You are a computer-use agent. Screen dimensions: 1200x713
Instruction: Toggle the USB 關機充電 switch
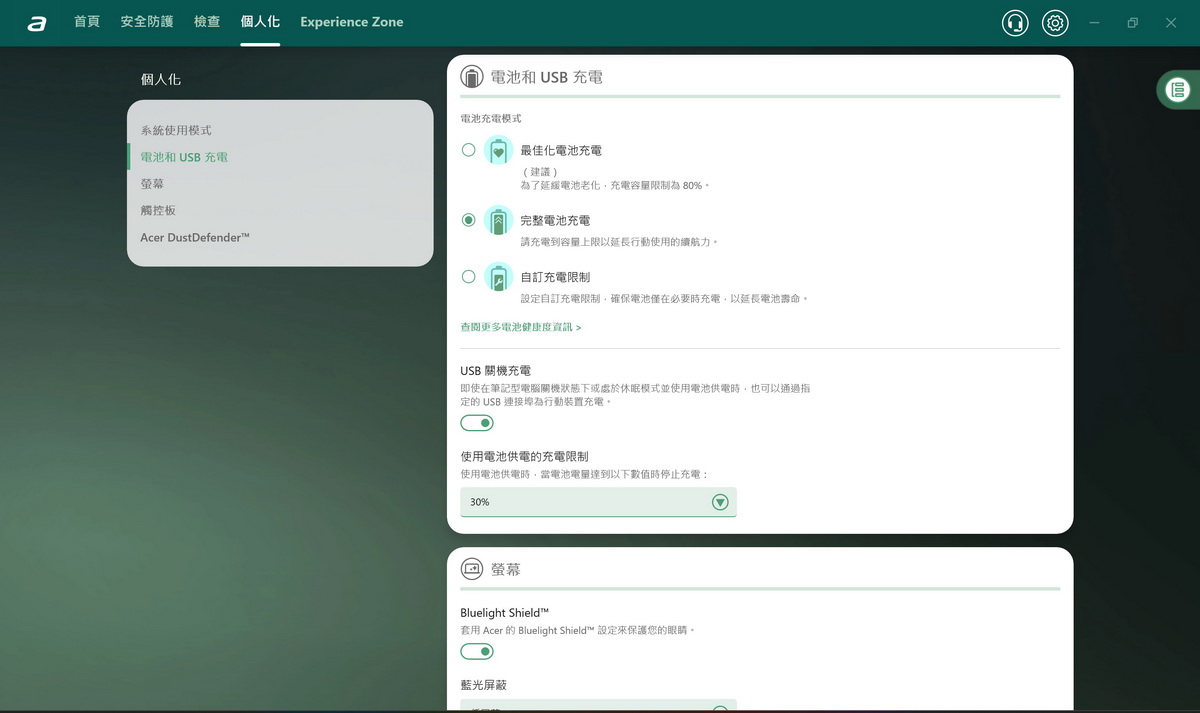click(x=477, y=423)
